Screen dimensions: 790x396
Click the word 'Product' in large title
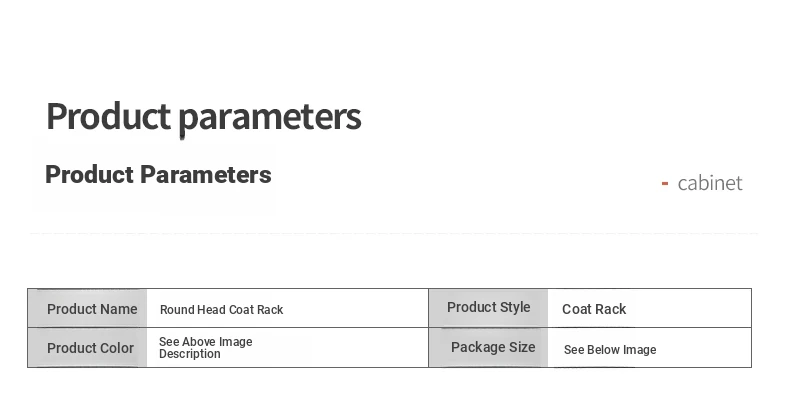tap(108, 116)
